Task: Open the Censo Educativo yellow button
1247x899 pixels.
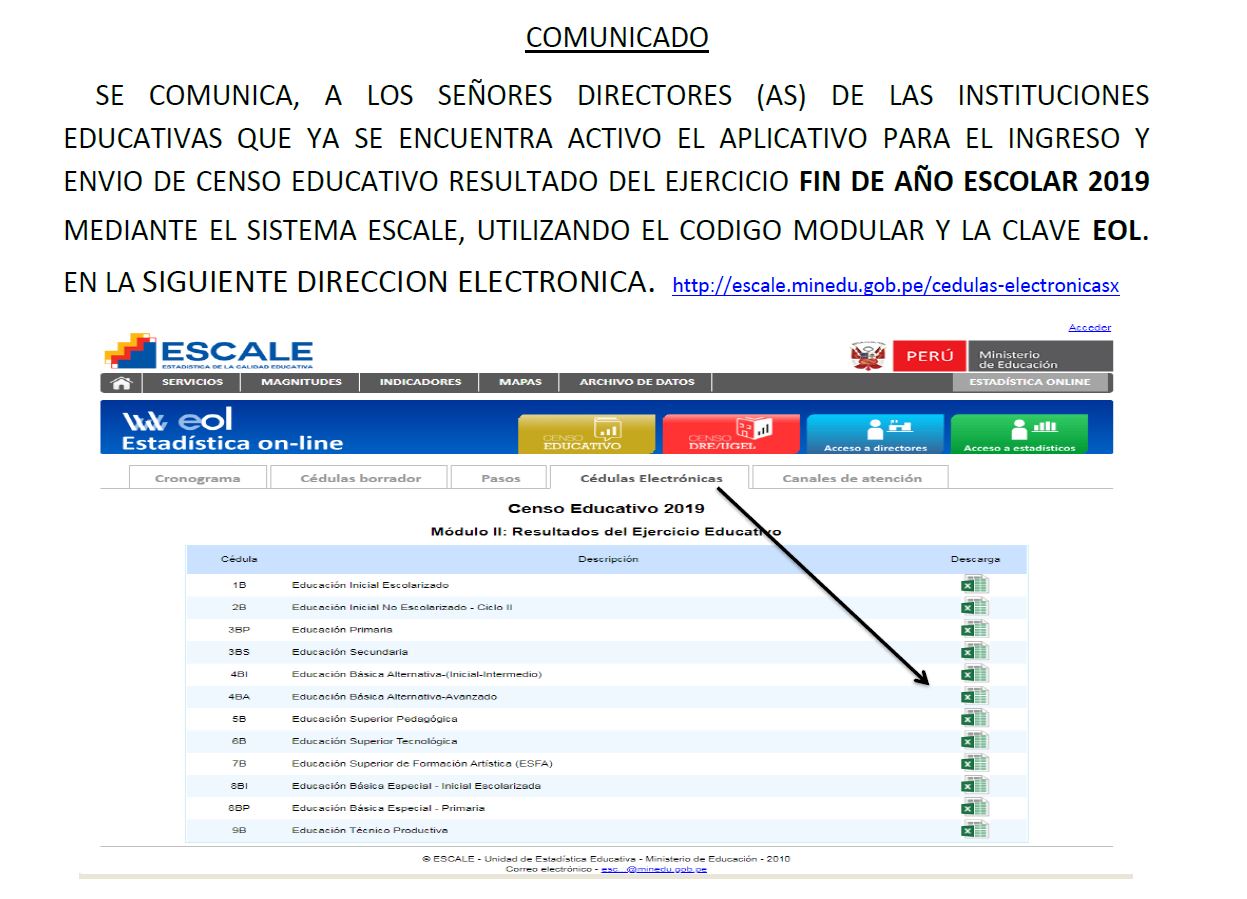Action: point(586,435)
